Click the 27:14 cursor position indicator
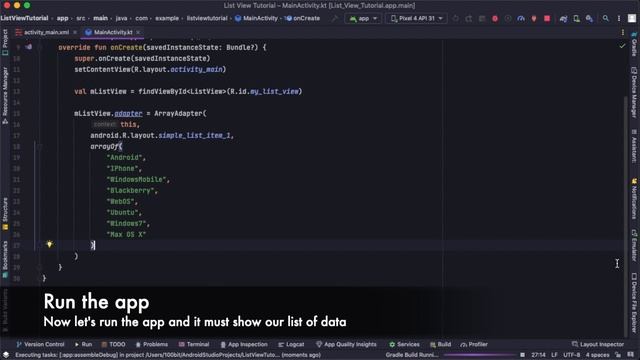640x360 pixels. (538, 355)
